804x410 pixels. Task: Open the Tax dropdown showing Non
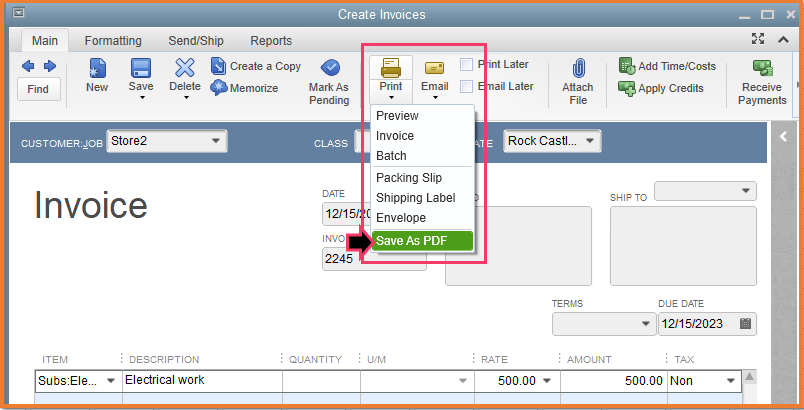pos(731,381)
